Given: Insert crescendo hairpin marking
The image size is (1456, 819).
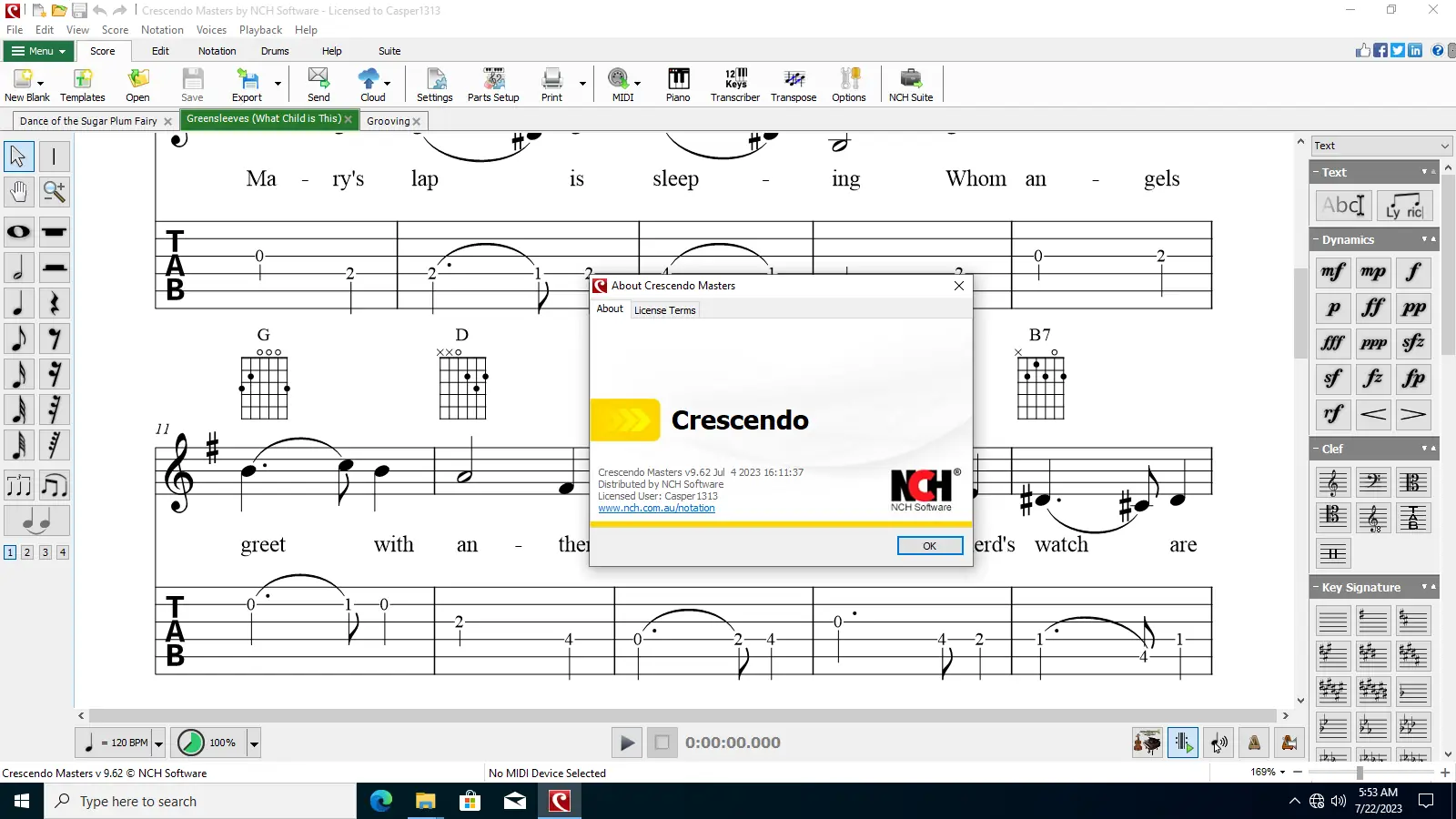Looking at the screenshot, I should pyautogui.click(x=1373, y=414).
